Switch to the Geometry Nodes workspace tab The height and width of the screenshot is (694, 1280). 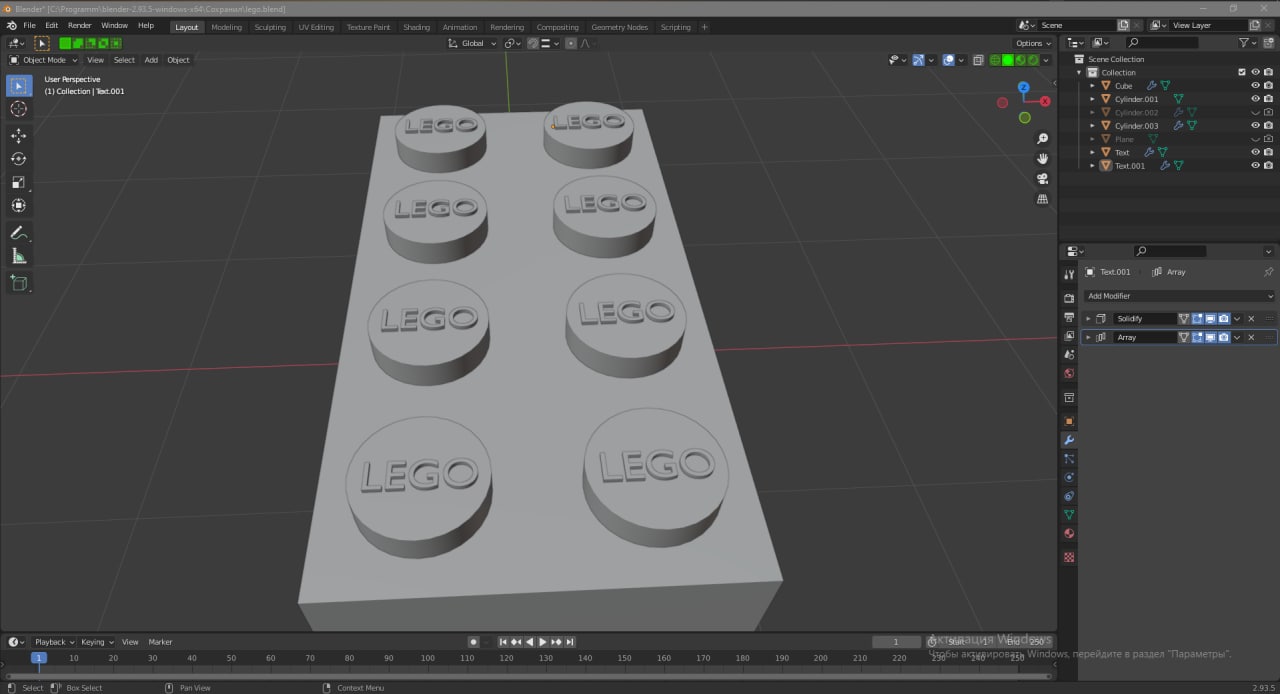[619, 27]
